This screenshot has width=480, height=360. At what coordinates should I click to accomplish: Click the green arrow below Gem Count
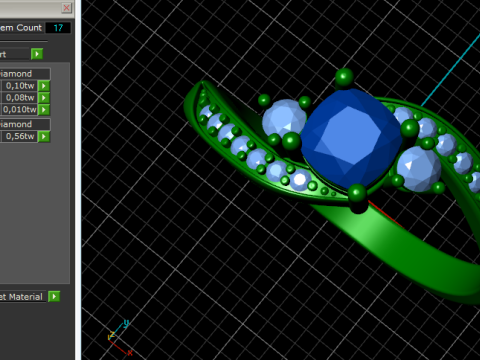pyautogui.click(x=37, y=54)
